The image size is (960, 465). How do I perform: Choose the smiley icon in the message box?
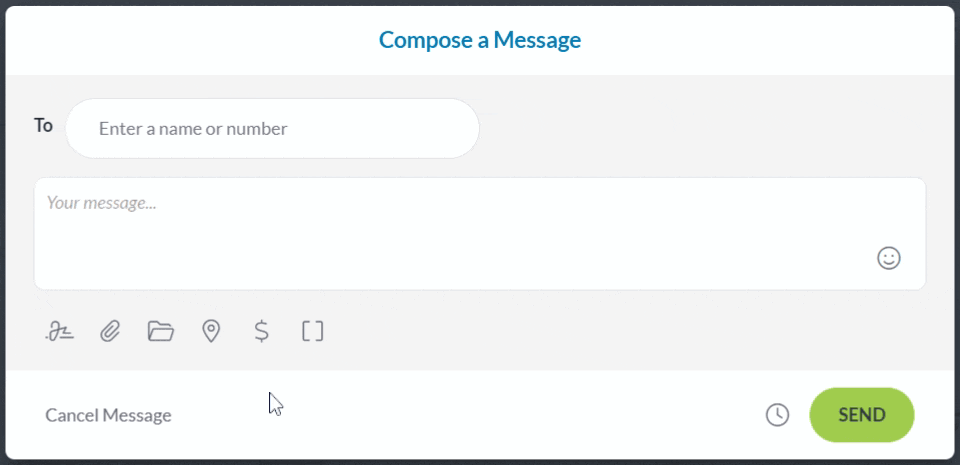[888, 258]
